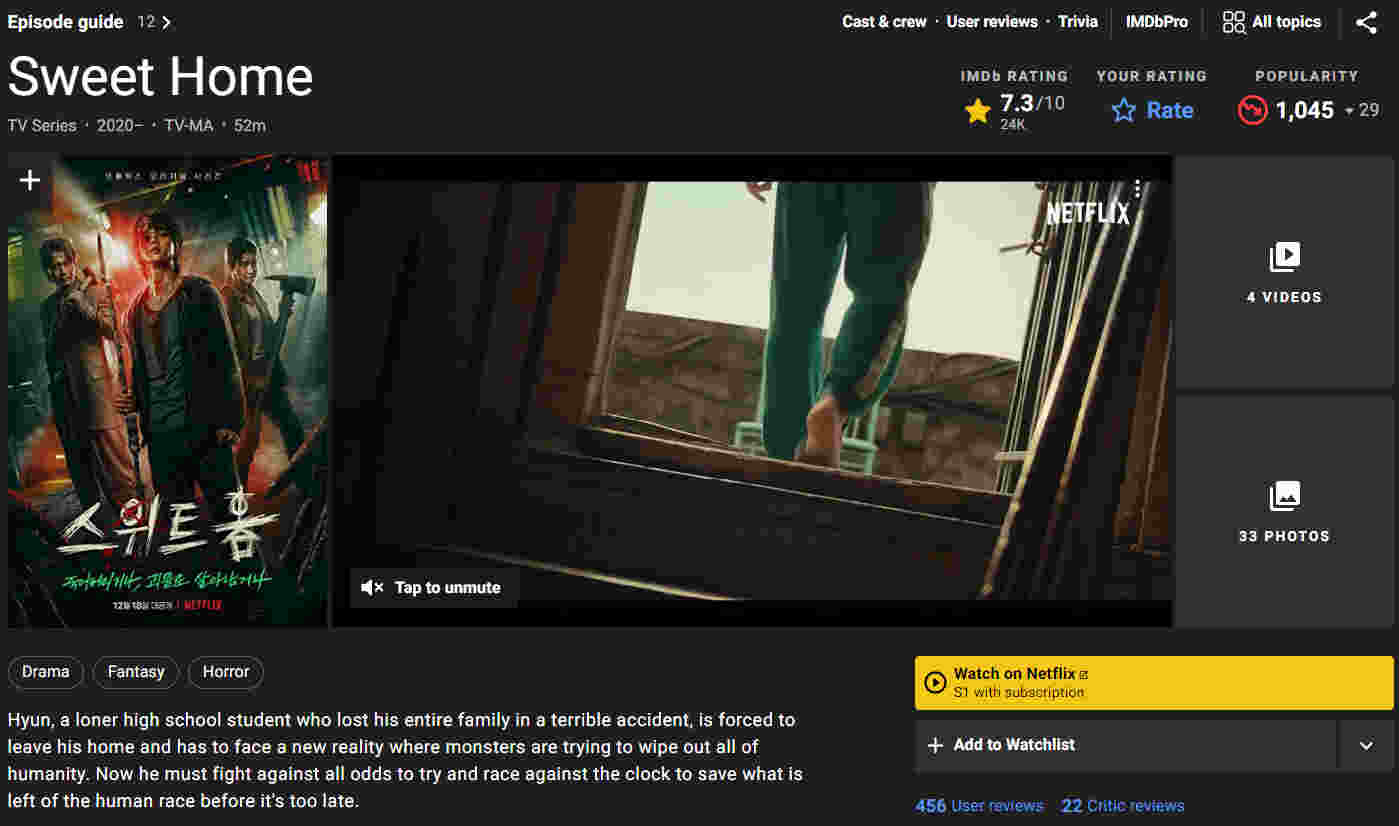The height and width of the screenshot is (826, 1399).
Task: Open 22 Critic reviews link
Action: click(1123, 806)
